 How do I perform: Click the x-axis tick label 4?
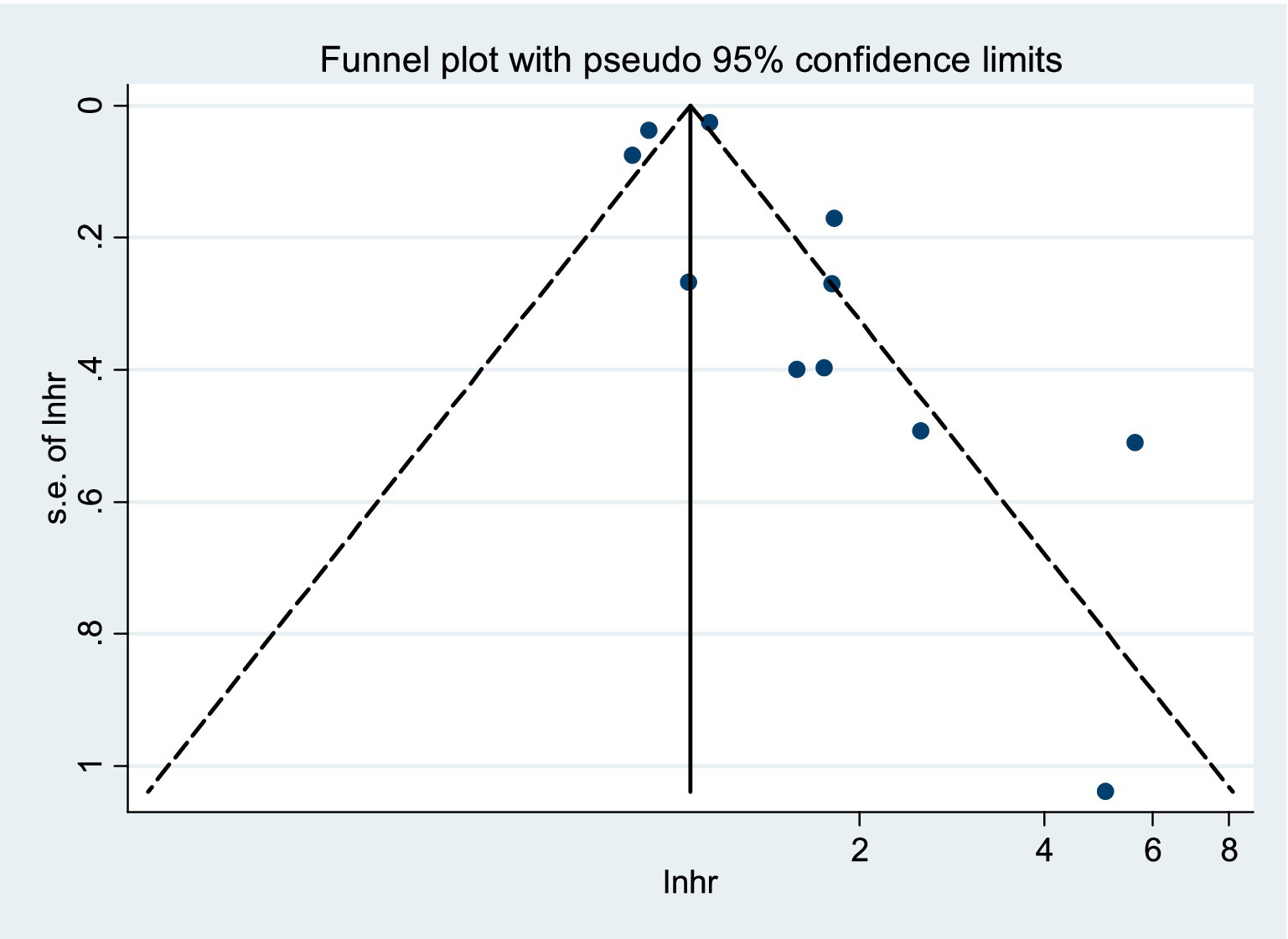pos(1043,851)
